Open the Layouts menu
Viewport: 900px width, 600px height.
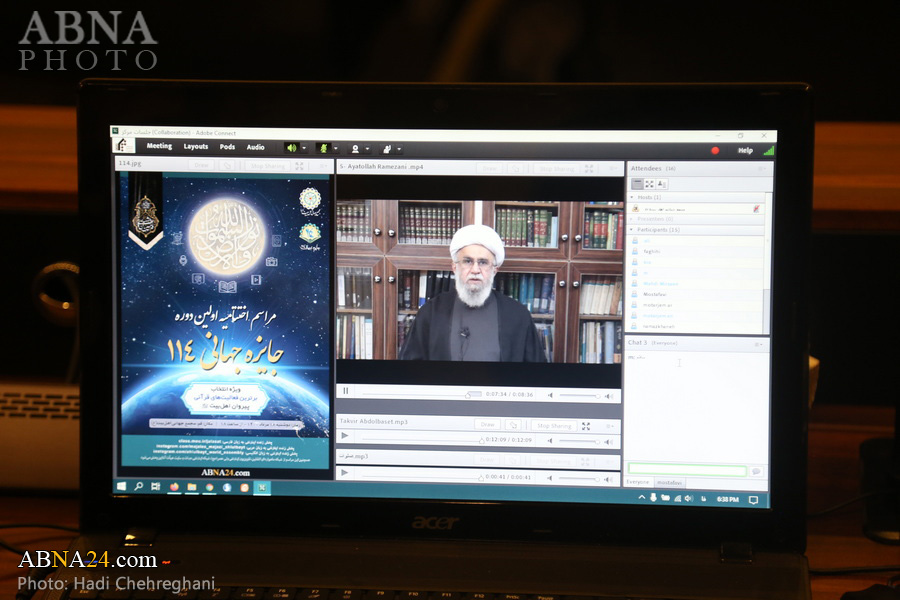point(196,147)
